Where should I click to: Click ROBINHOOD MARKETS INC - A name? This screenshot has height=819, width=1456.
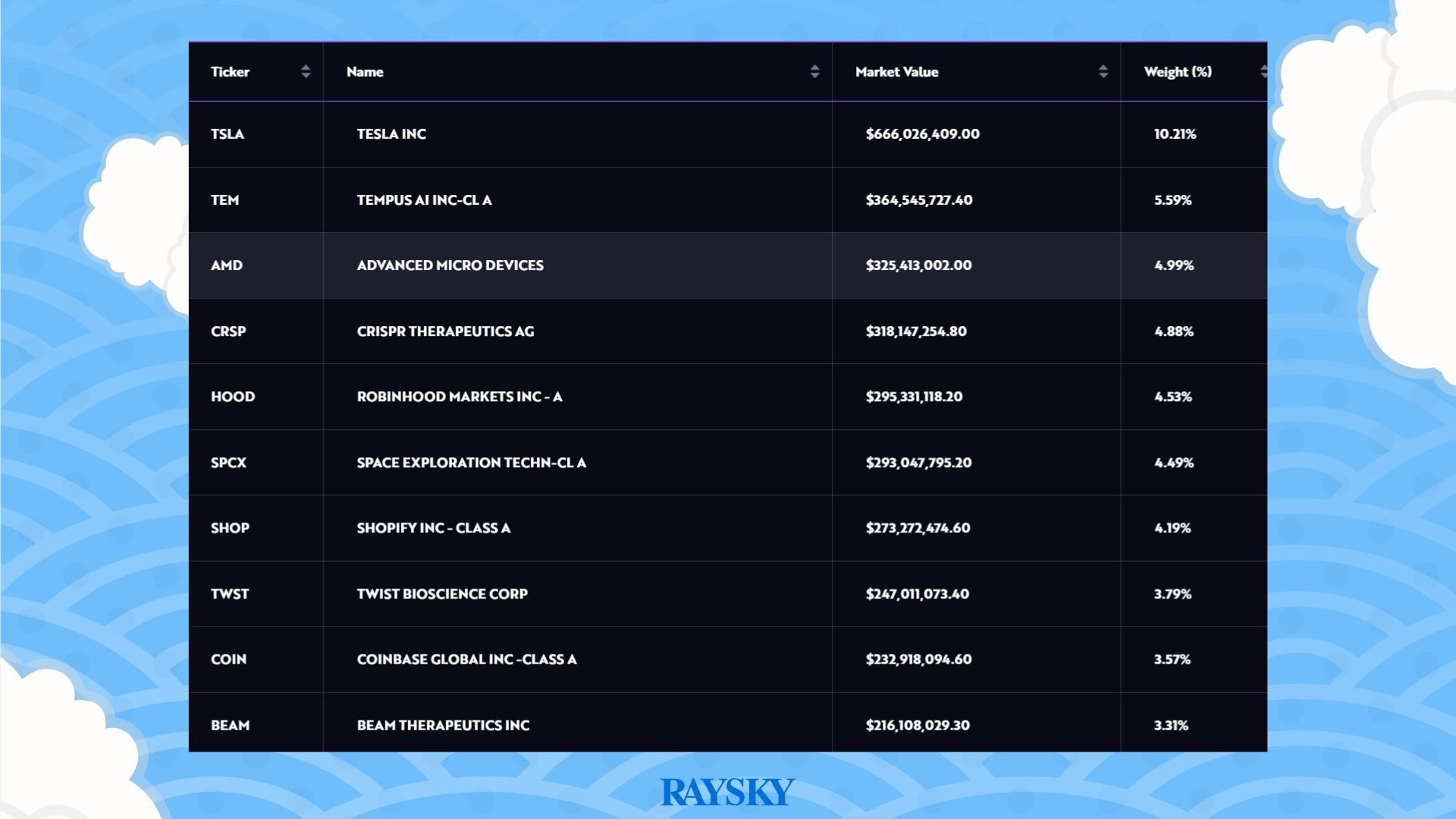pyautogui.click(x=460, y=397)
